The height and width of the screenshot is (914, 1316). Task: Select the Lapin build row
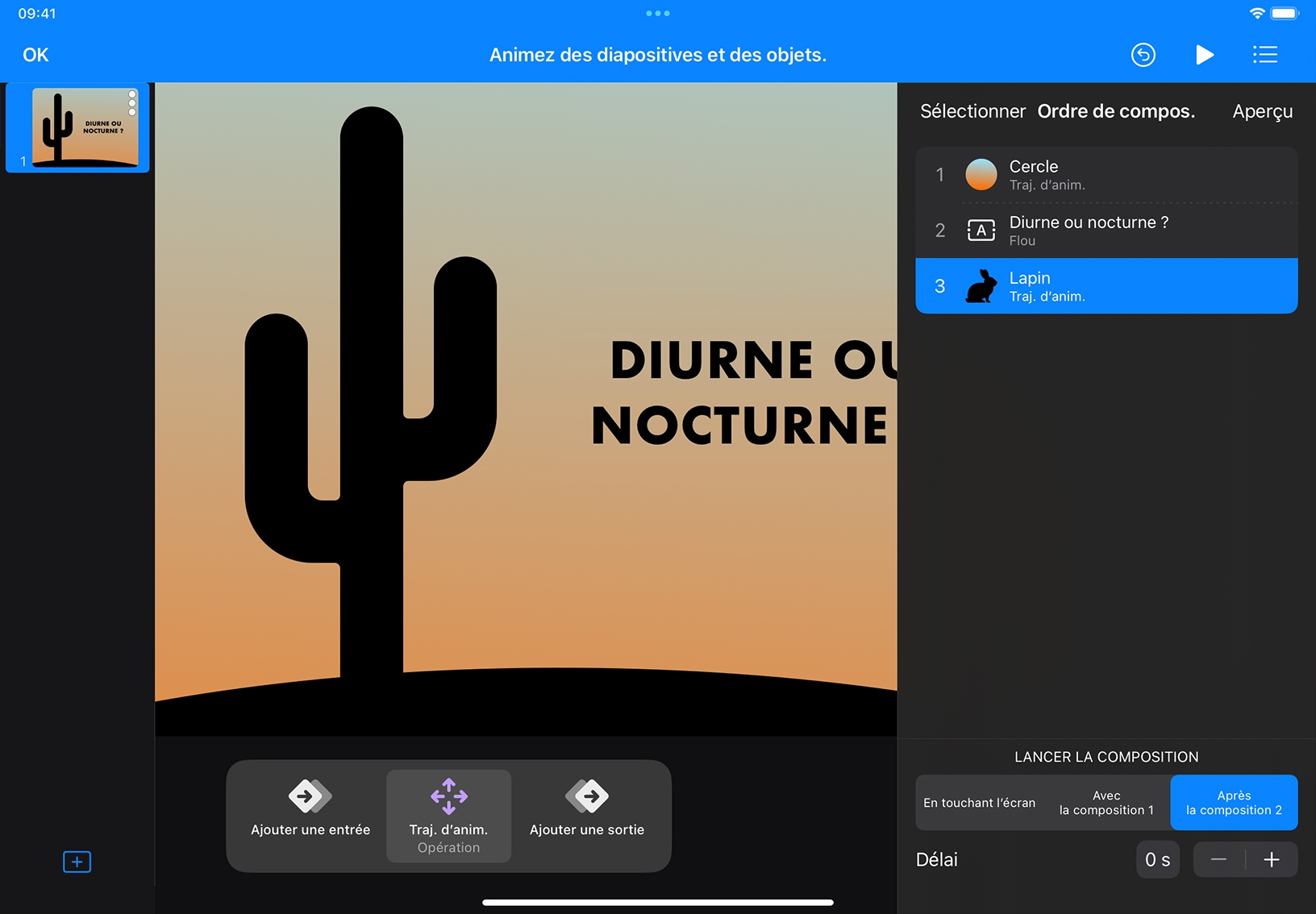1106,286
